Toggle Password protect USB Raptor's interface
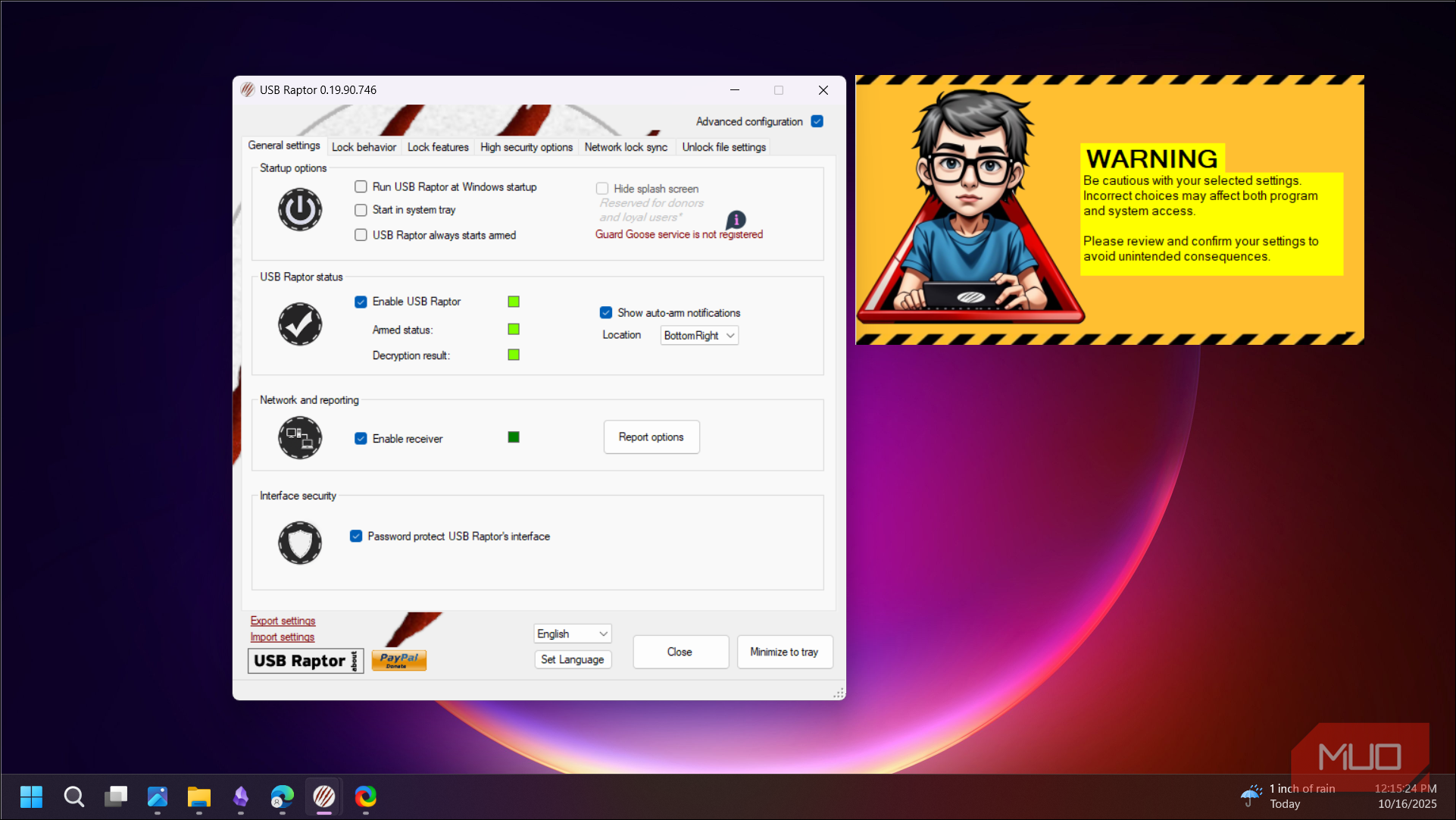The image size is (1456, 820). (356, 537)
